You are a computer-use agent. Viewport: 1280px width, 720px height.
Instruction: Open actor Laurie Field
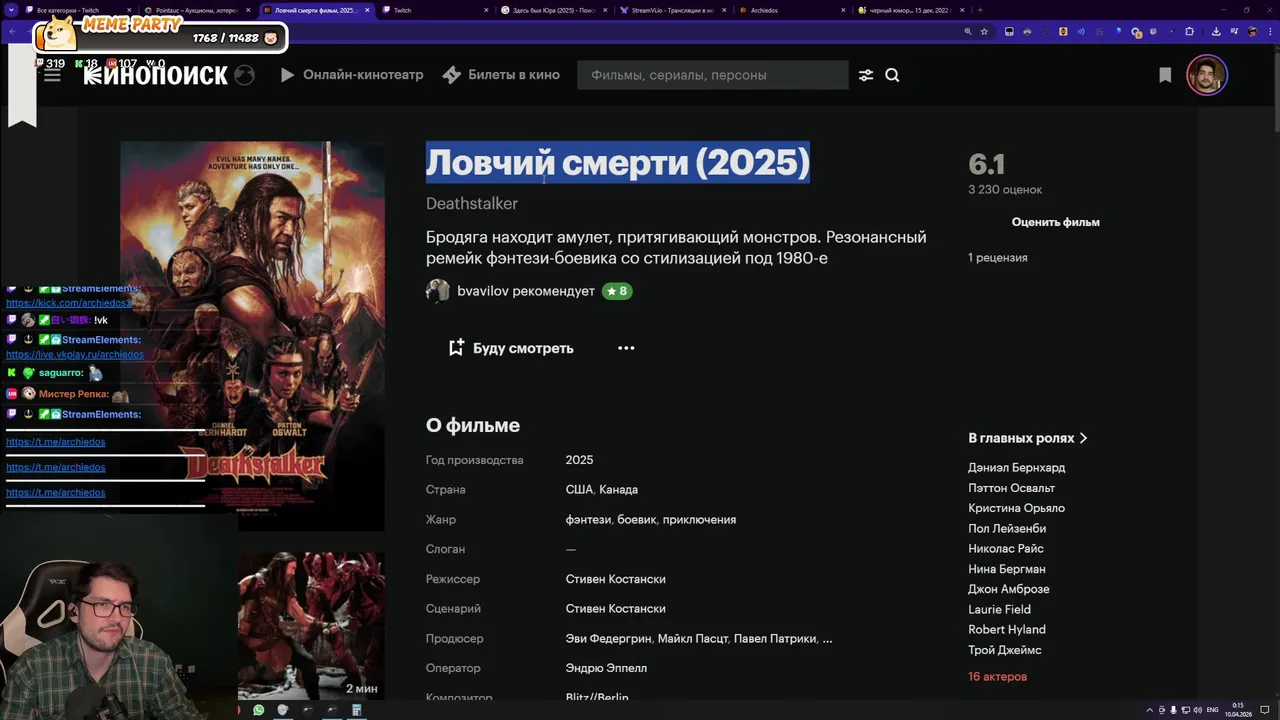[999, 609]
